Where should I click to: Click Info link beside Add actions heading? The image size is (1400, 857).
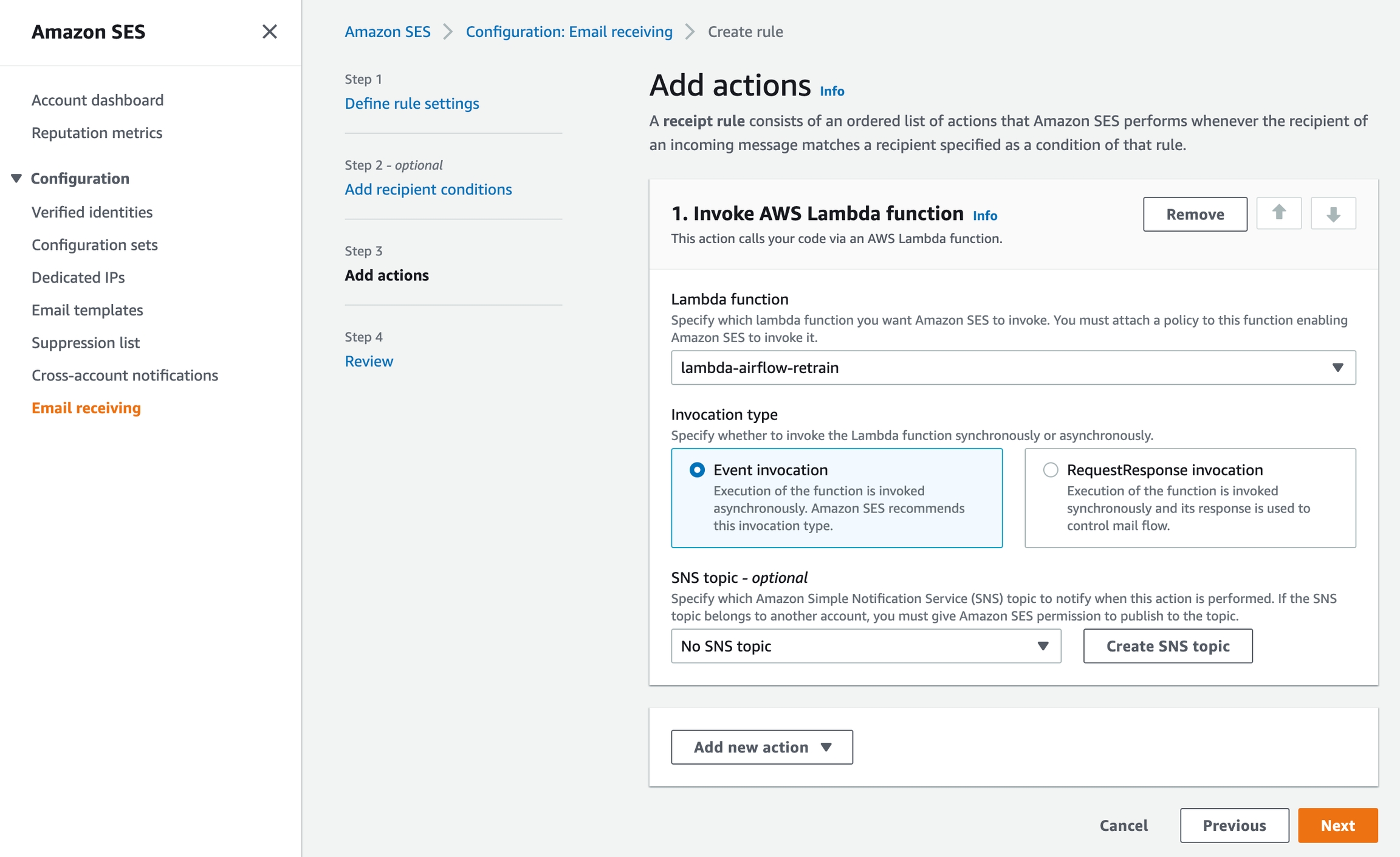click(x=831, y=91)
